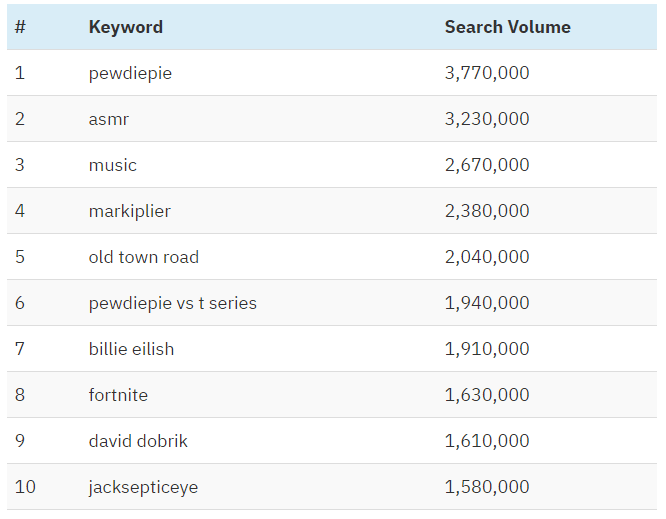
Task: Click the search volume value 1,940,000
Action: click(487, 303)
